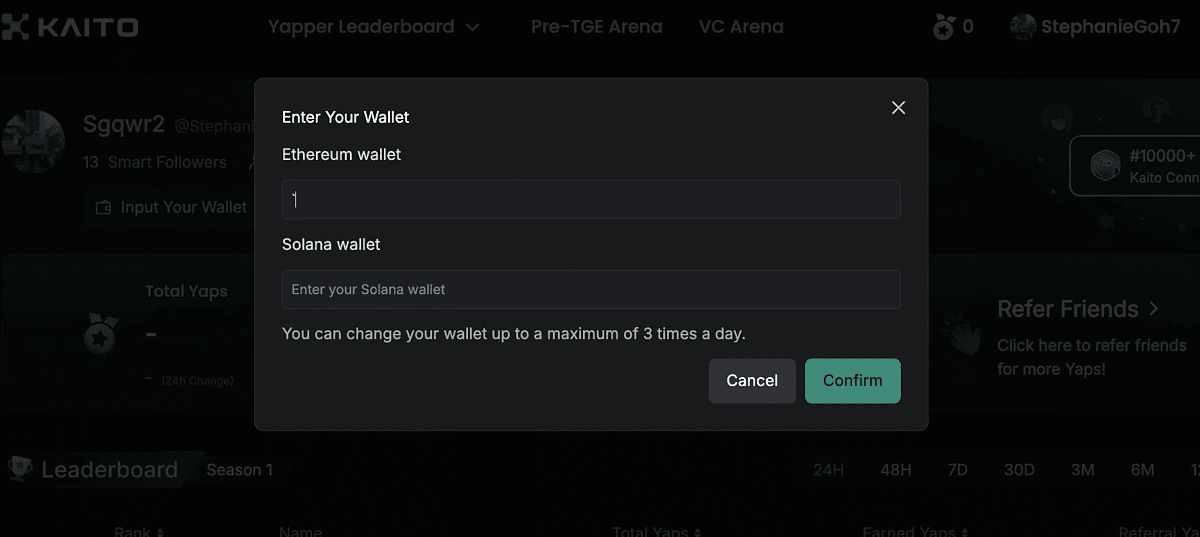Click the Refer Friends chevron arrow
Viewport: 1200px width, 537px height.
pos(1154,309)
